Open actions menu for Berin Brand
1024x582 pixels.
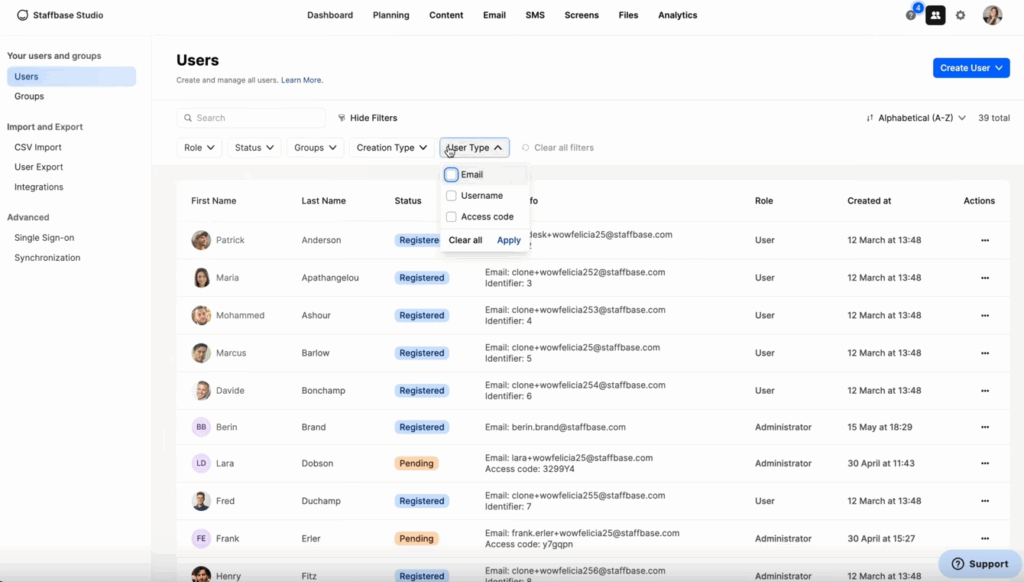985,427
